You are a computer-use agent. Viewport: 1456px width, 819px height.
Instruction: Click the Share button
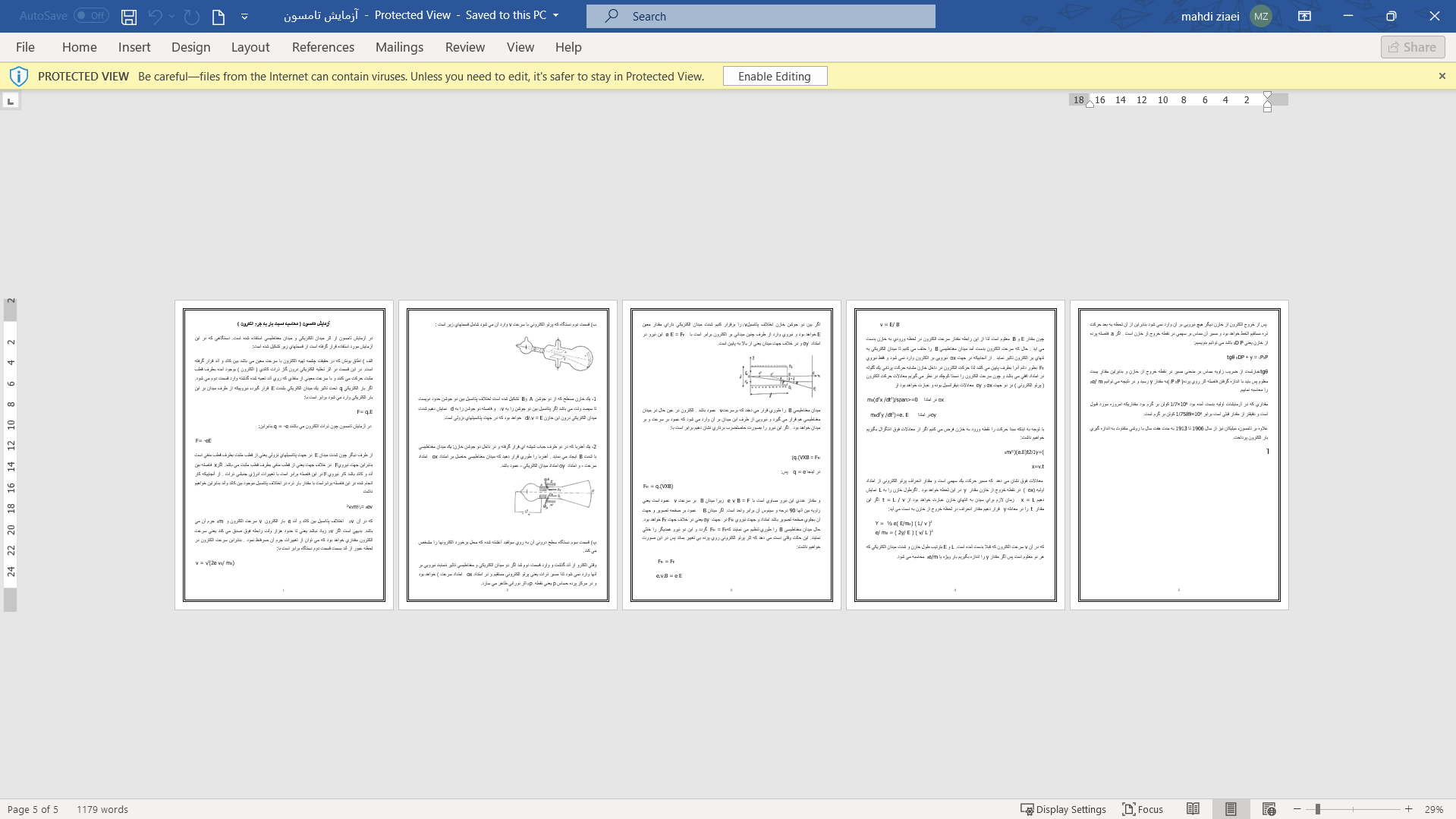click(x=1413, y=47)
